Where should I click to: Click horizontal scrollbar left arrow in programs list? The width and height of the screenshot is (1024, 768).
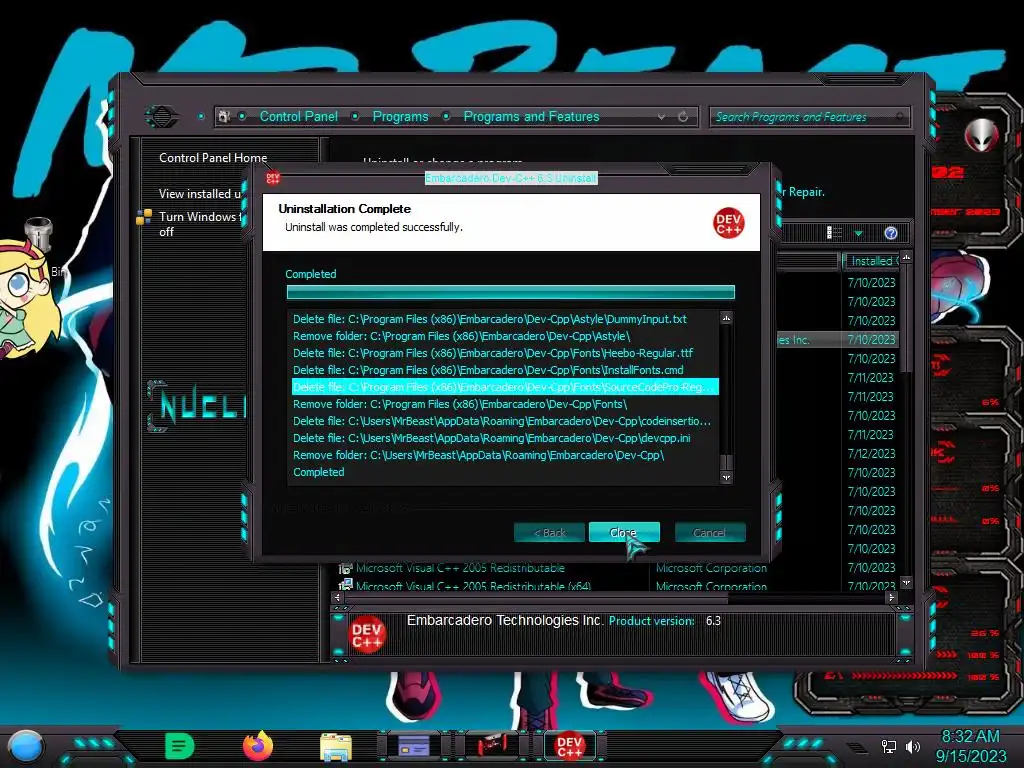337,598
